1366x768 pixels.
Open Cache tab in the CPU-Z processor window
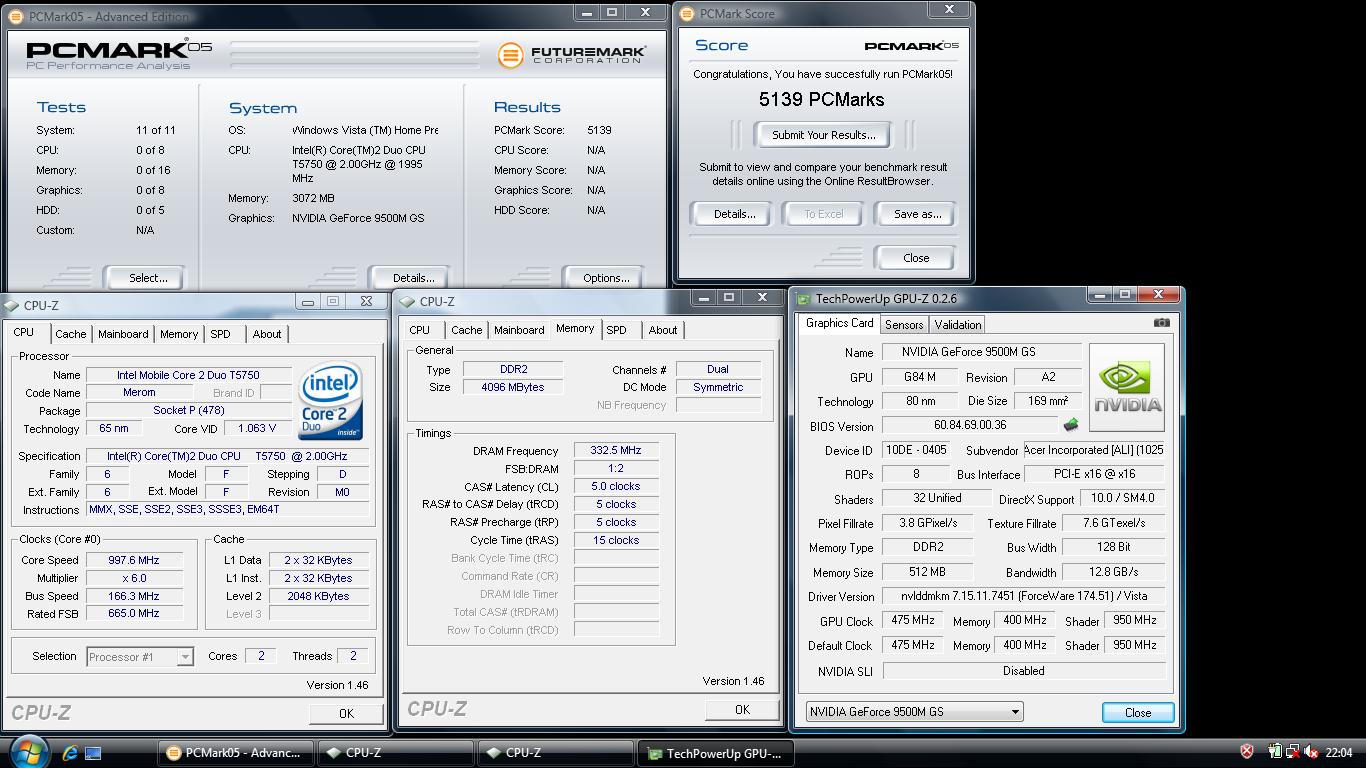pos(70,334)
